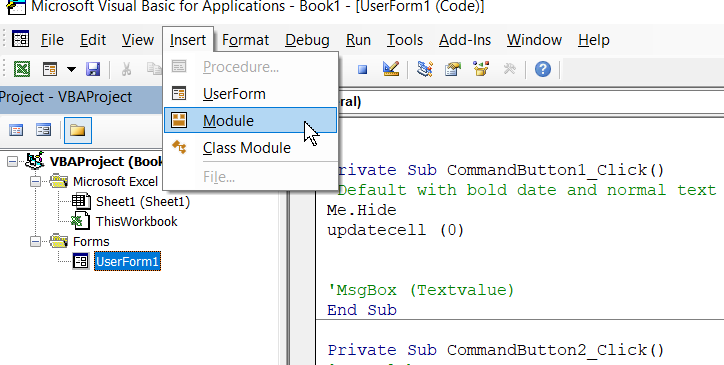724x365 pixels.
Task: Click first 'End Sub' code line
Action: click(362, 310)
